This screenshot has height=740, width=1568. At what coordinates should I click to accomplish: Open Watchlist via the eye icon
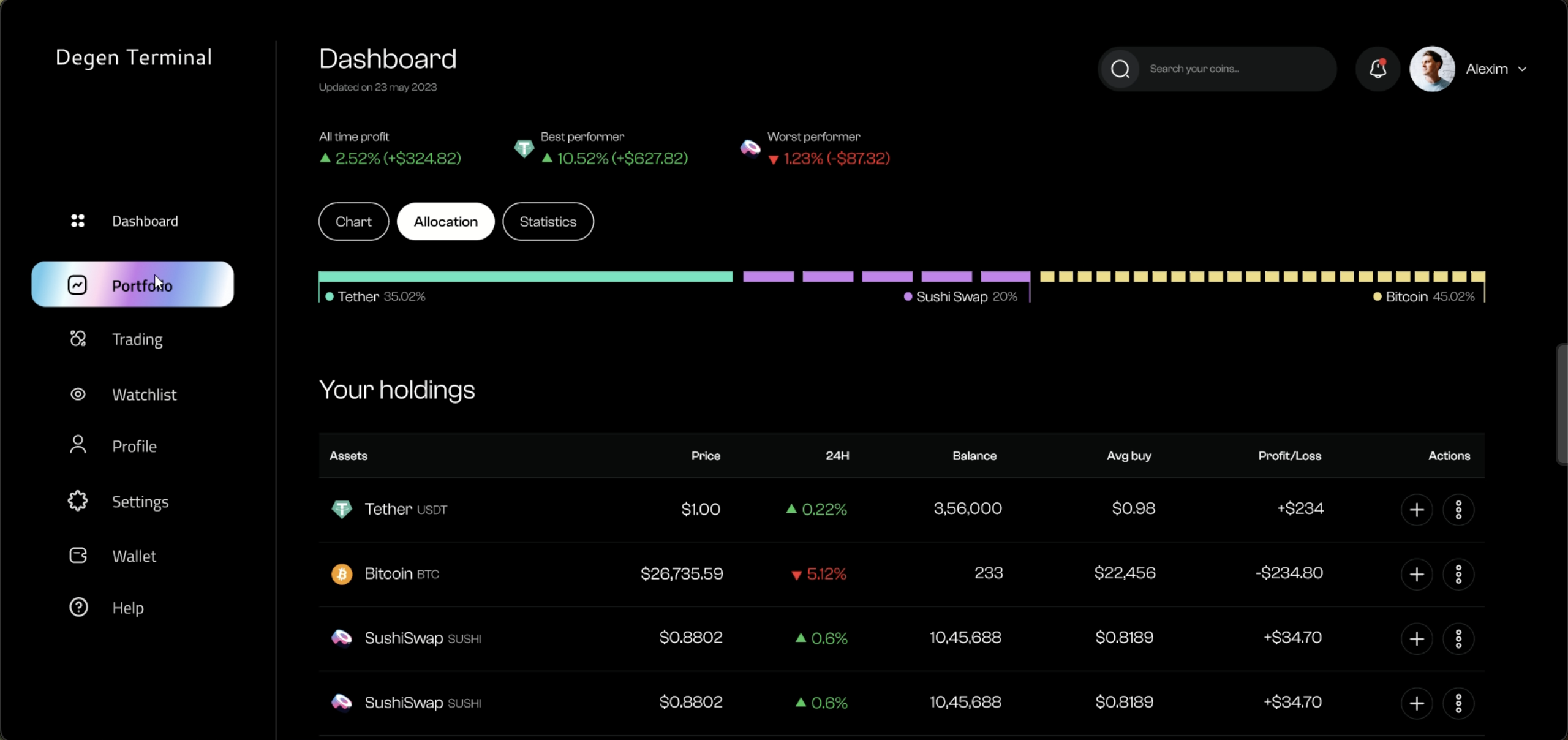pyautogui.click(x=78, y=394)
